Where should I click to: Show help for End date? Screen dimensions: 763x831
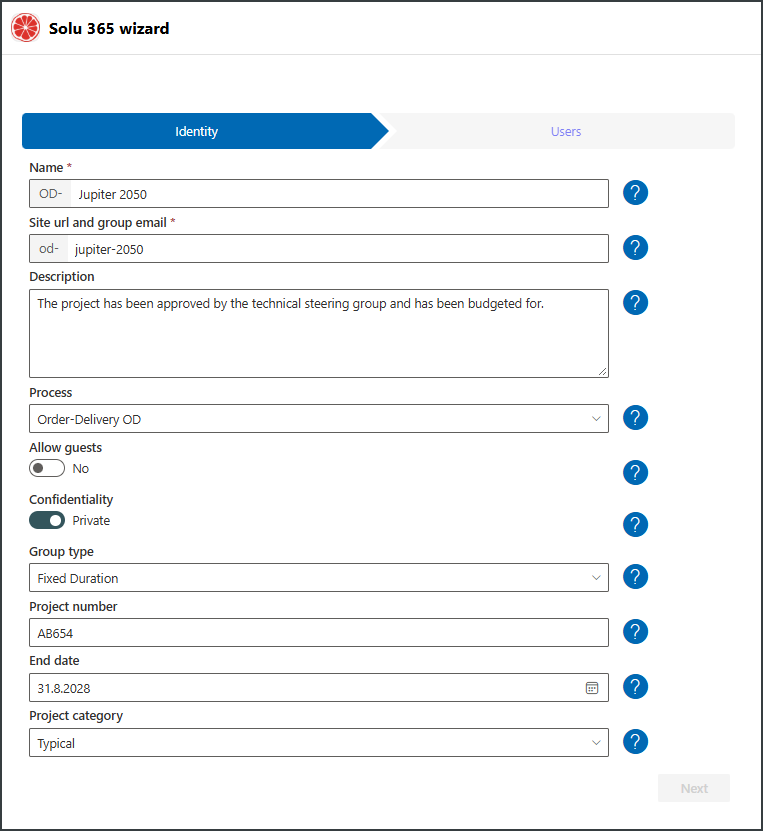pyautogui.click(x=635, y=687)
